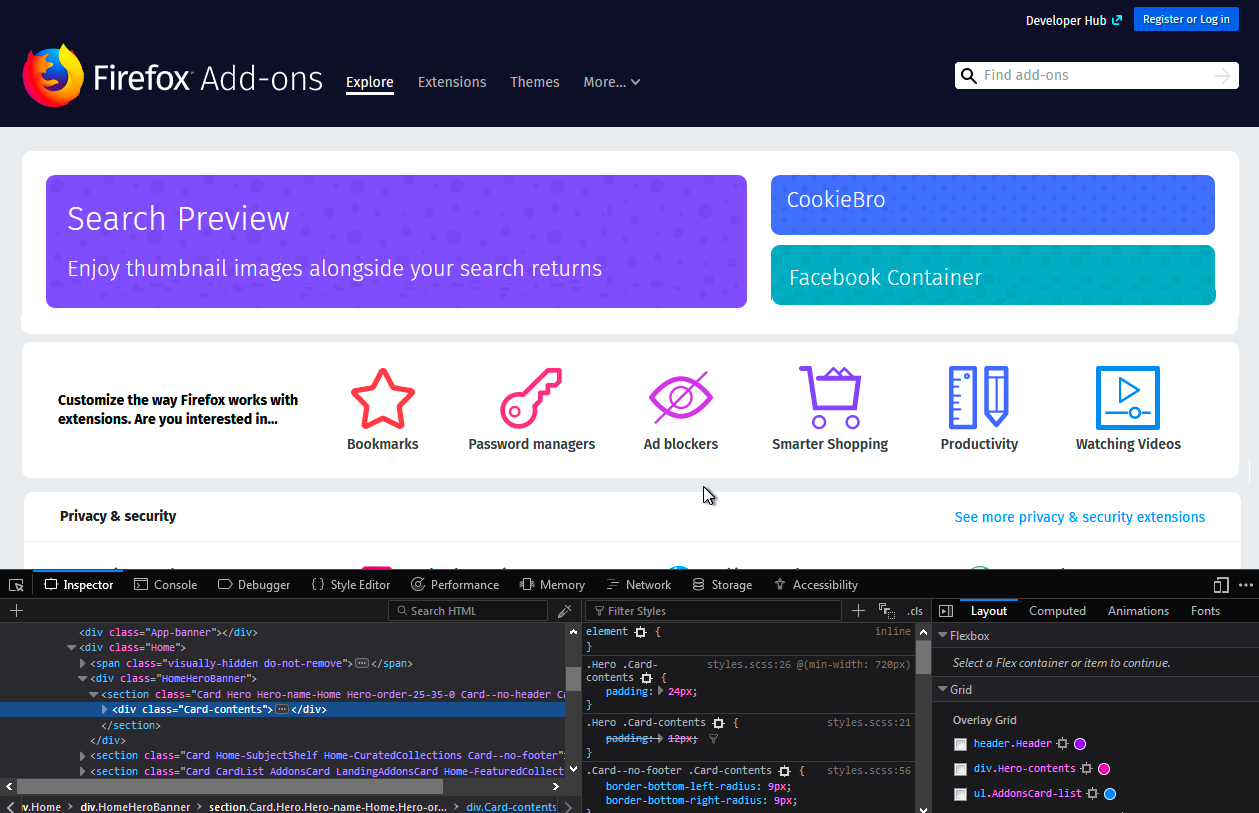Click the responsive design mode icon
This screenshot has height=813, width=1259.
(x=1221, y=585)
